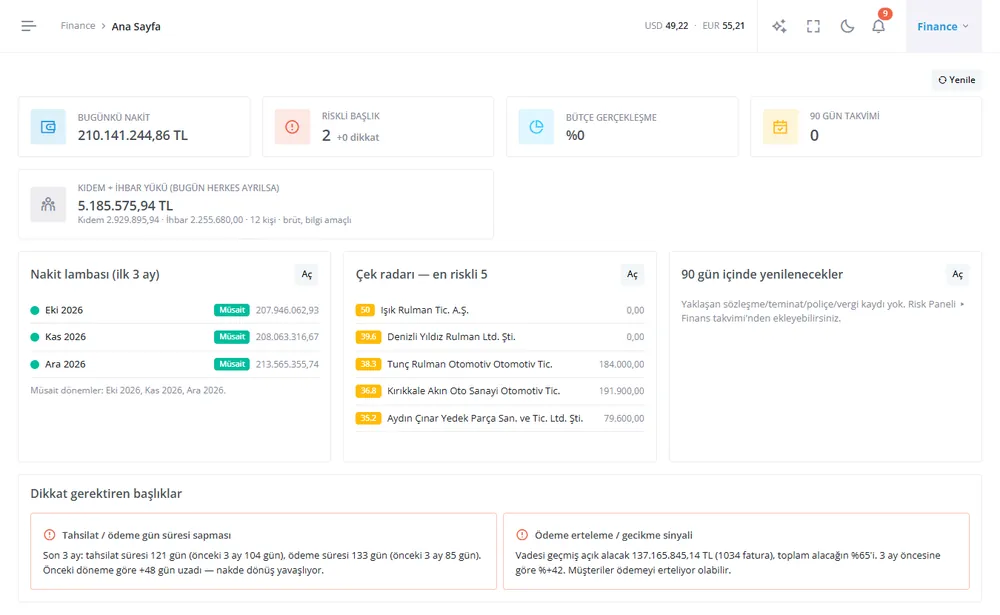This screenshot has width=1000, height=615.
Task: Click the 210.141.244,86 TL cash value
Action: pyautogui.click(x=133, y=135)
